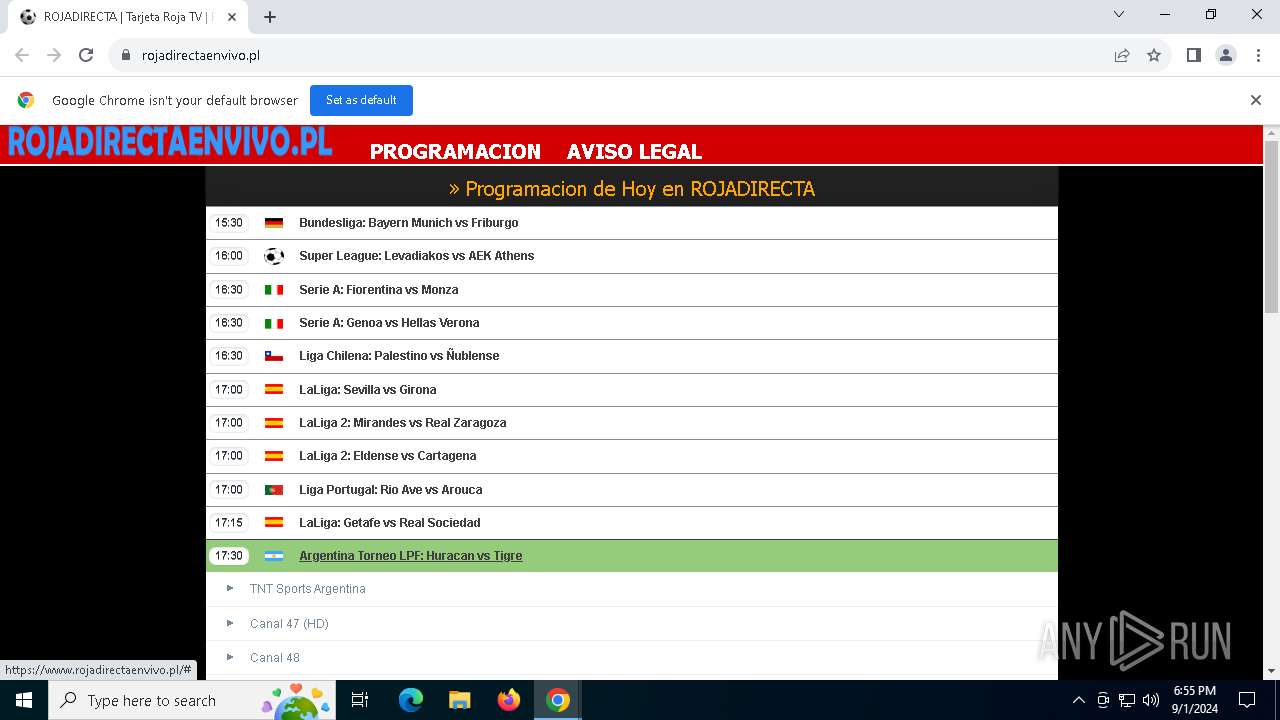Expand Bundesliga: Bayern Munich vs Friburgo

click(x=408, y=223)
